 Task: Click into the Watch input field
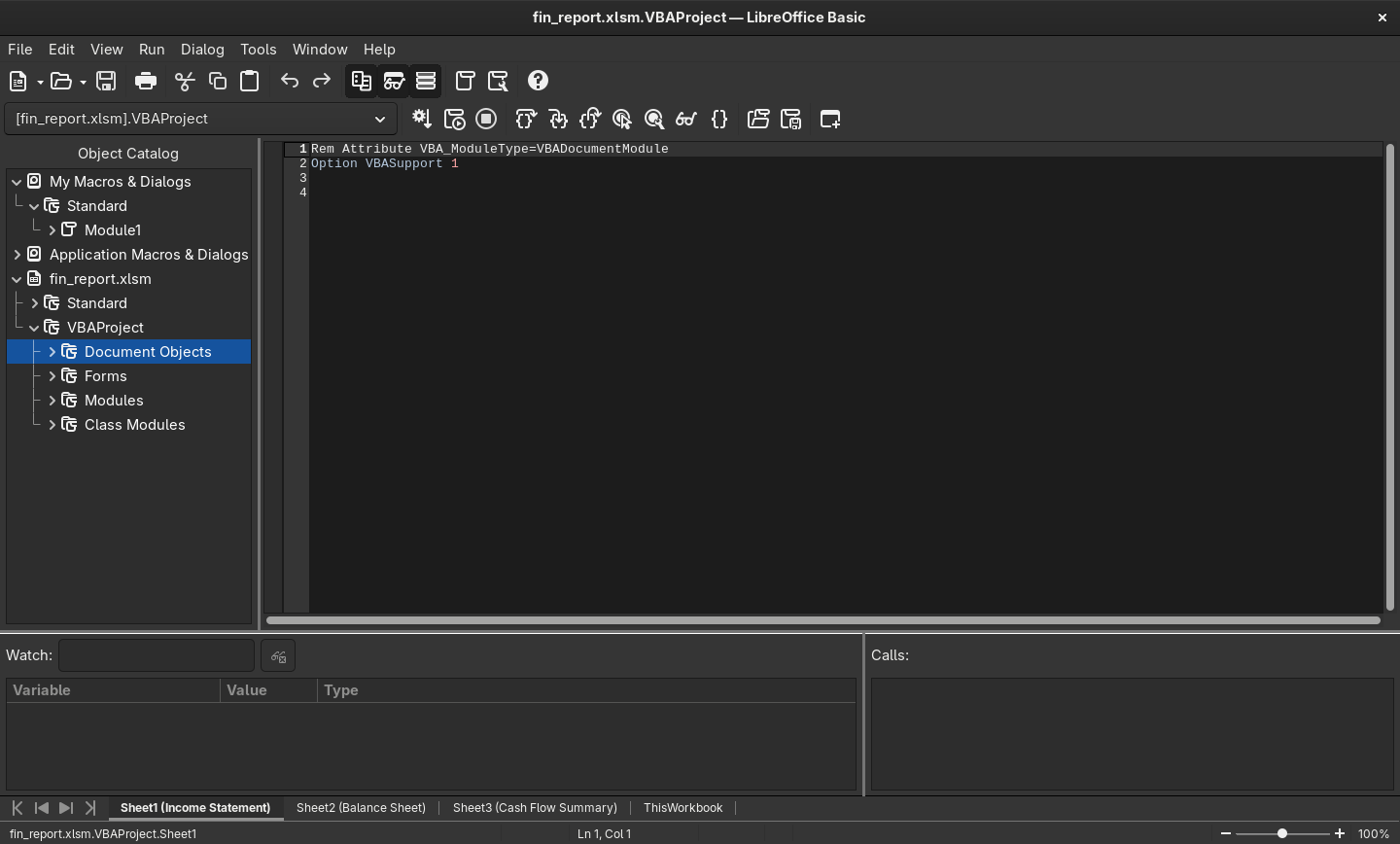point(157,656)
